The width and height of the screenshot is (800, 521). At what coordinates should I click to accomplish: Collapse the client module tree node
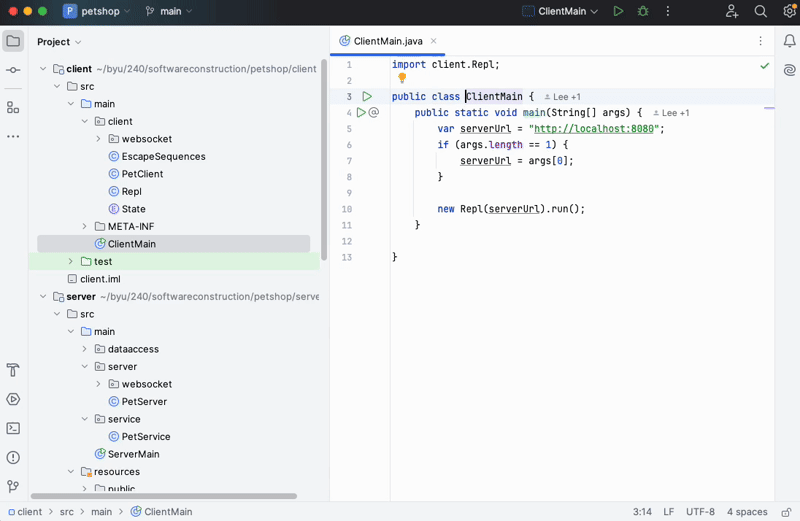tap(43, 69)
